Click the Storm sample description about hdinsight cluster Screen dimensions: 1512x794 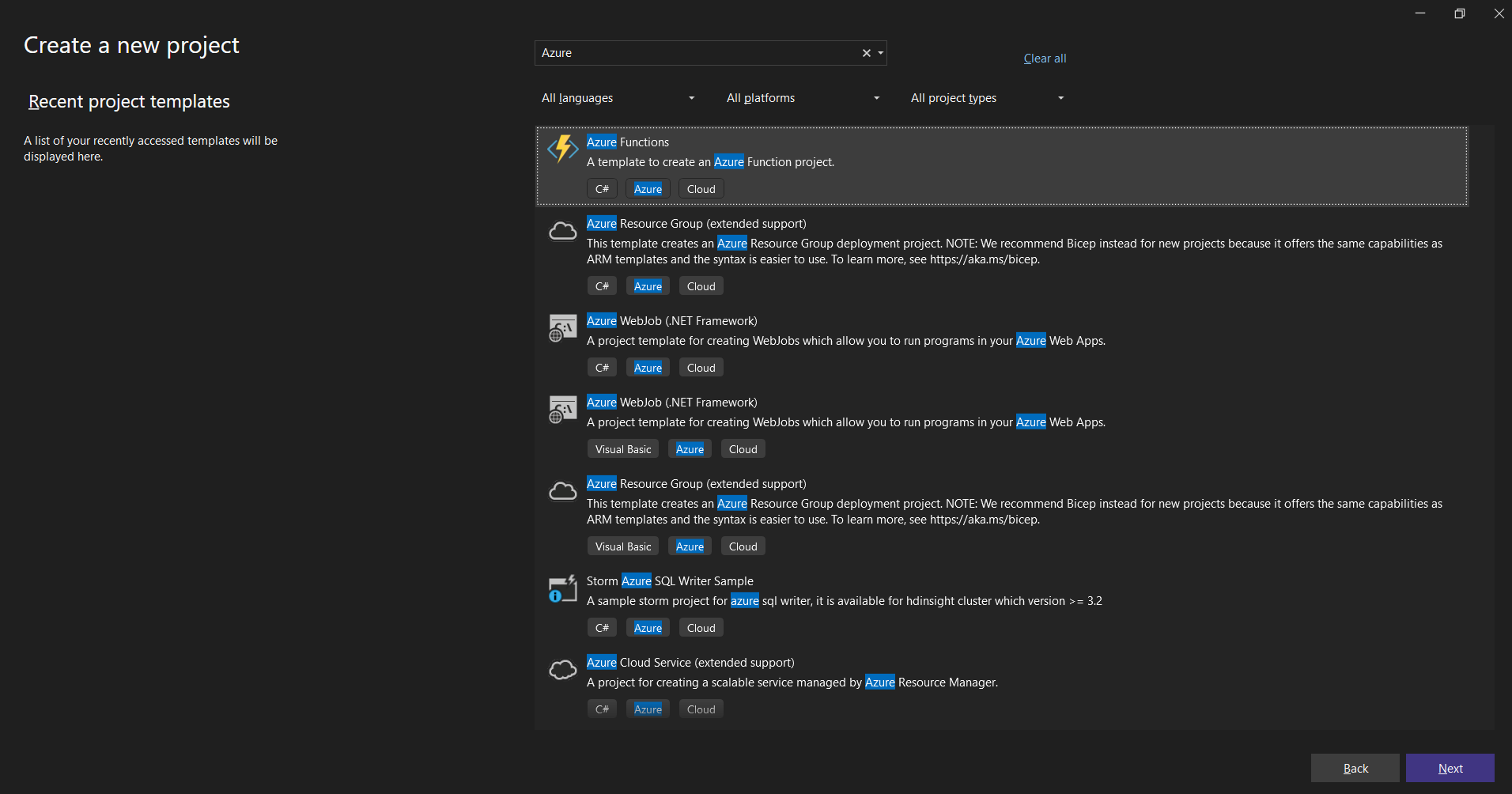tap(845, 601)
